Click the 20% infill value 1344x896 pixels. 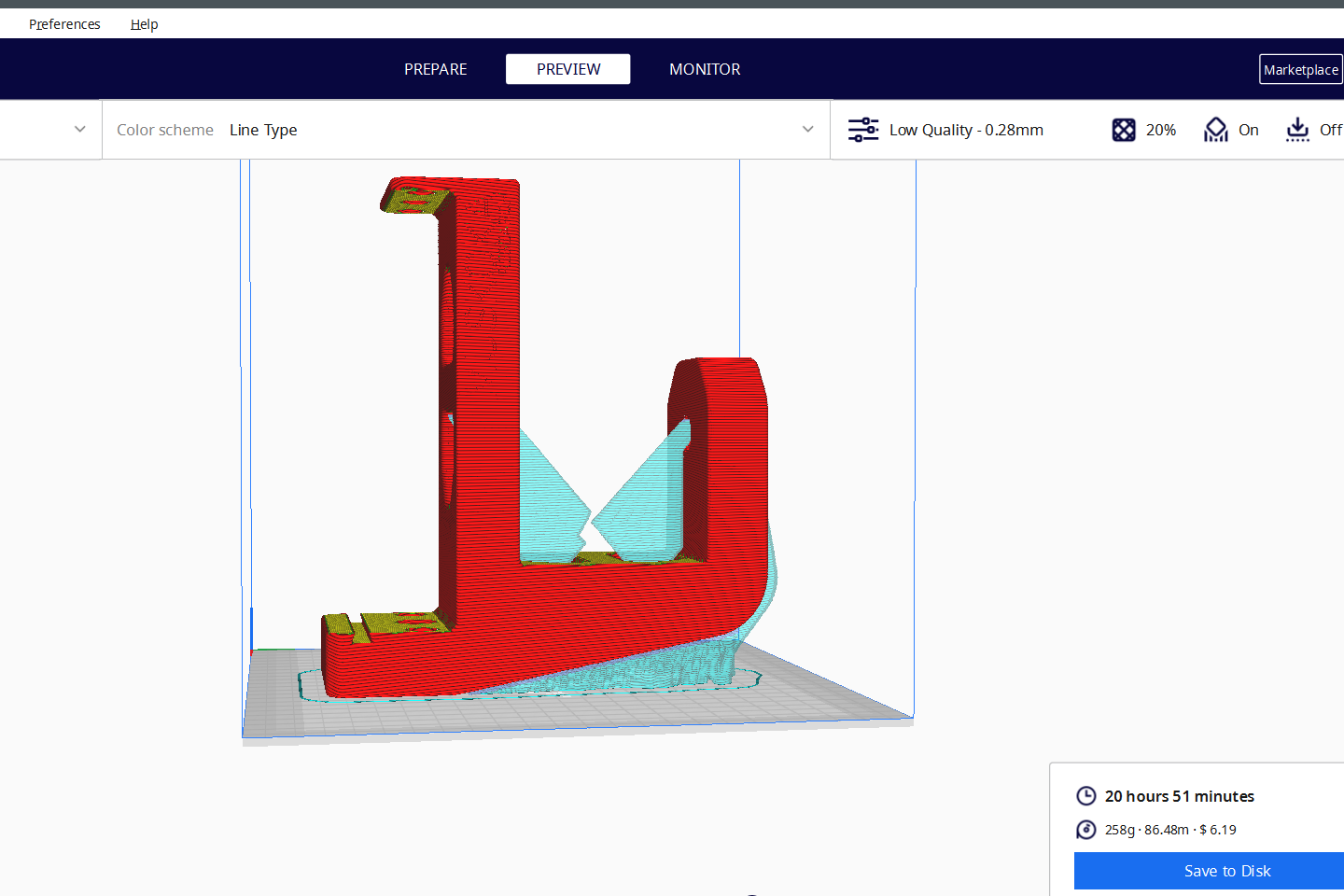[1161, 130]
